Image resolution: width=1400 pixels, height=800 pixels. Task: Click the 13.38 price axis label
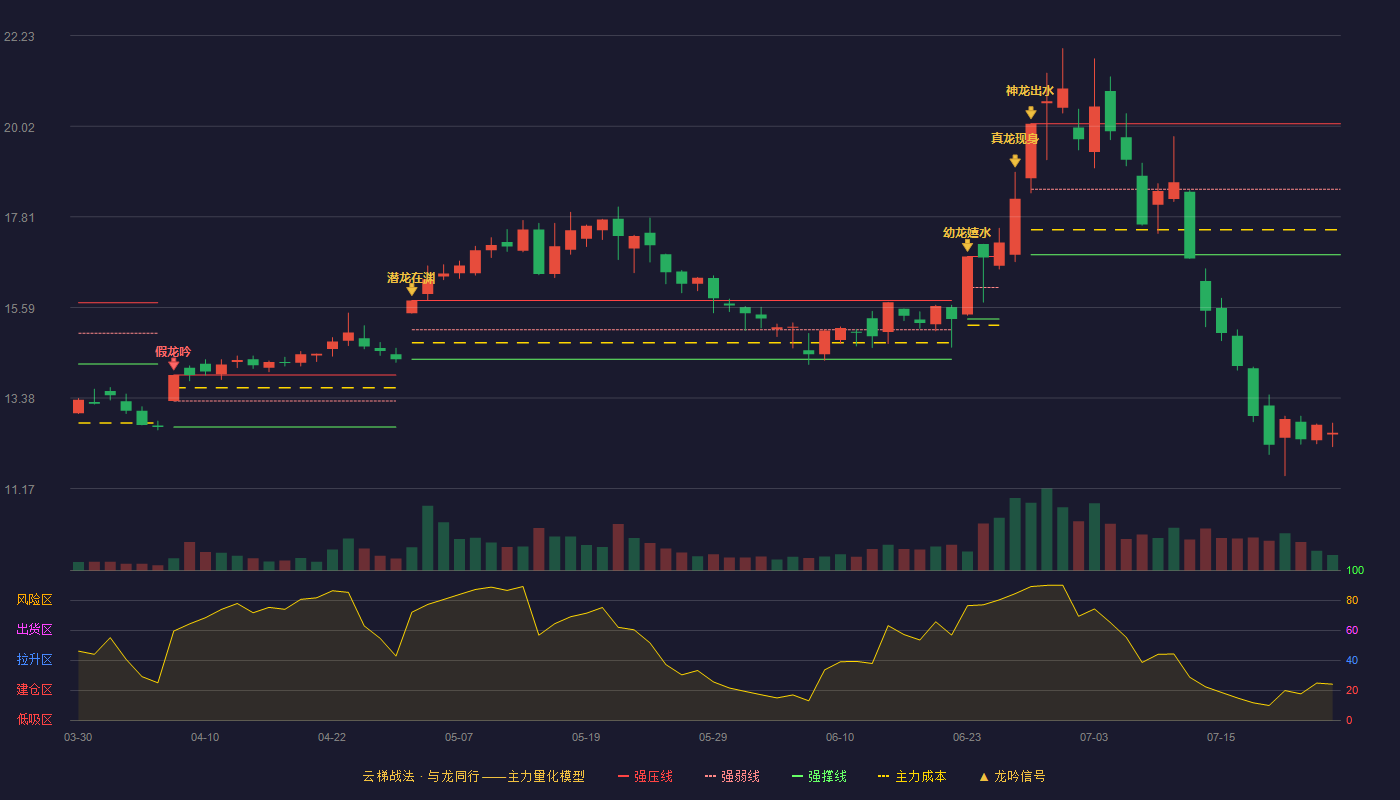19,398
